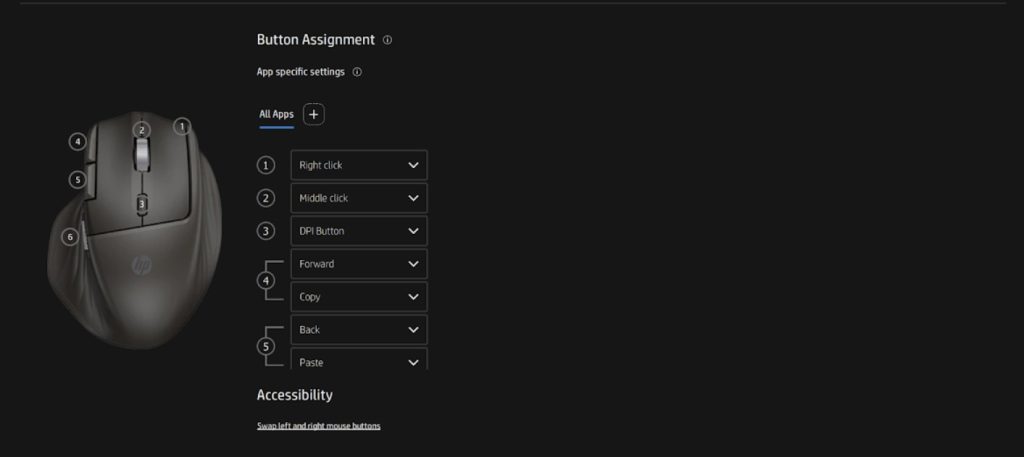Click the App specific settings label
This screenshot has height=457, width=1024.
point(300,72)
